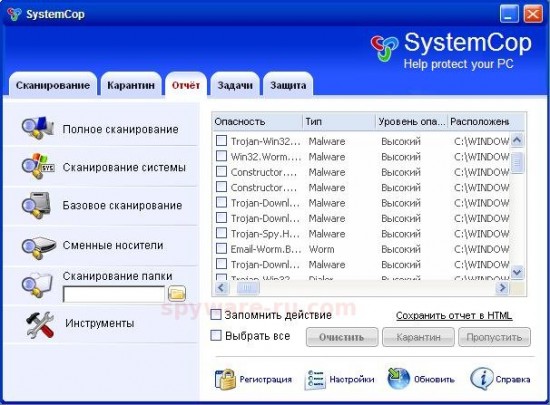Viewport: 550px width, 405px height.
Task: Go to the Задачи tab
Action: (235, 84)
